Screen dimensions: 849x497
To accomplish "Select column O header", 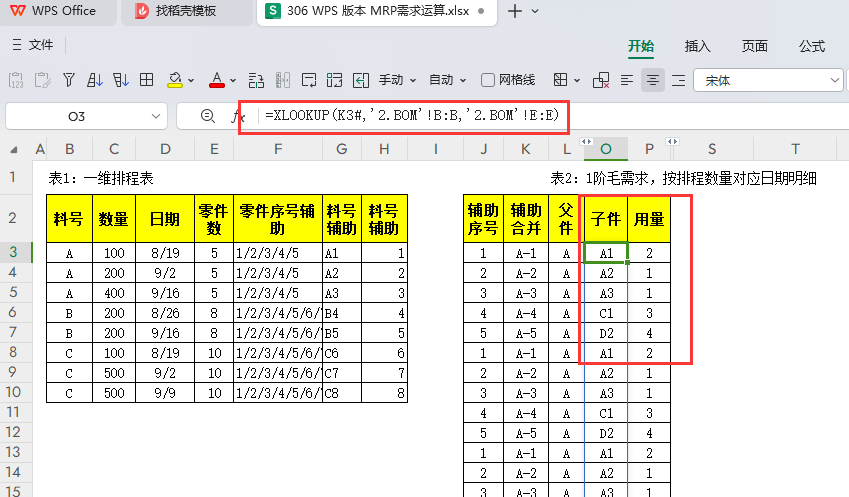I will [x=606, y=149].
